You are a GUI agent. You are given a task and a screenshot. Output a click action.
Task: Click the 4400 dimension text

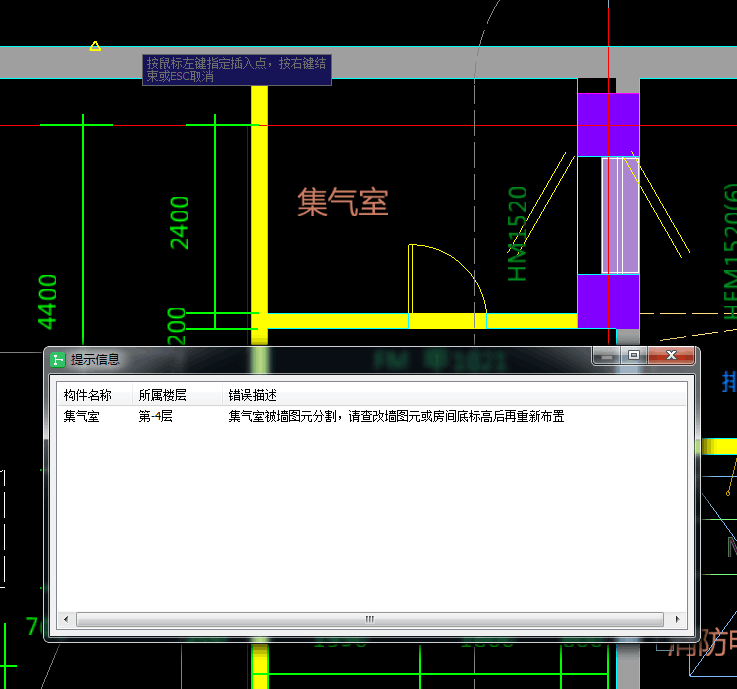(x=47, y=302)
